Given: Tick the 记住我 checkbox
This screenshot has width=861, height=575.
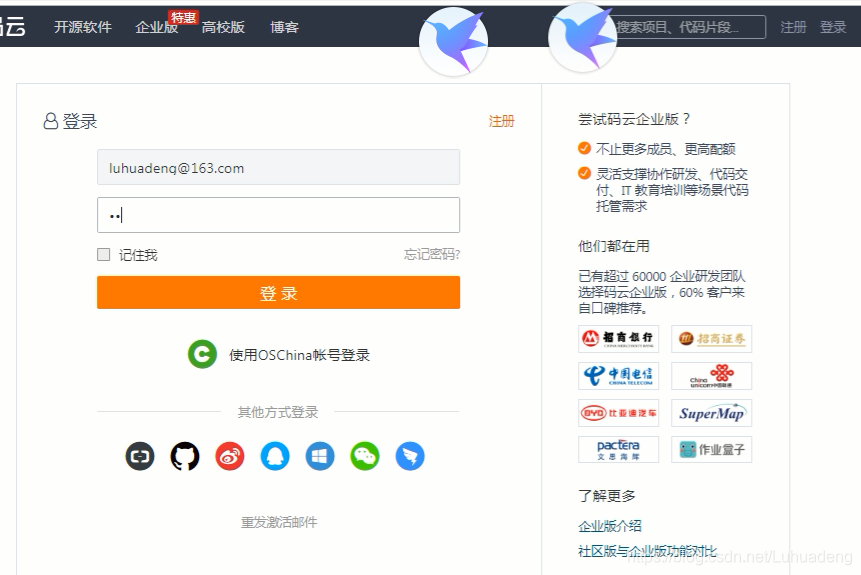Looking at the screenshot, I should pyautogui.click(x=103, y=254).
